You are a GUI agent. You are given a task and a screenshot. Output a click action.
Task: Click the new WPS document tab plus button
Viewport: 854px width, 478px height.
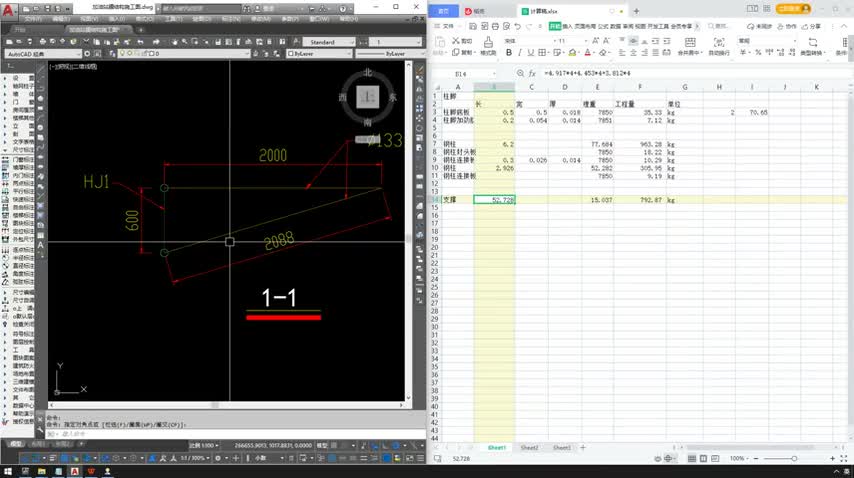tap(636, 11)
